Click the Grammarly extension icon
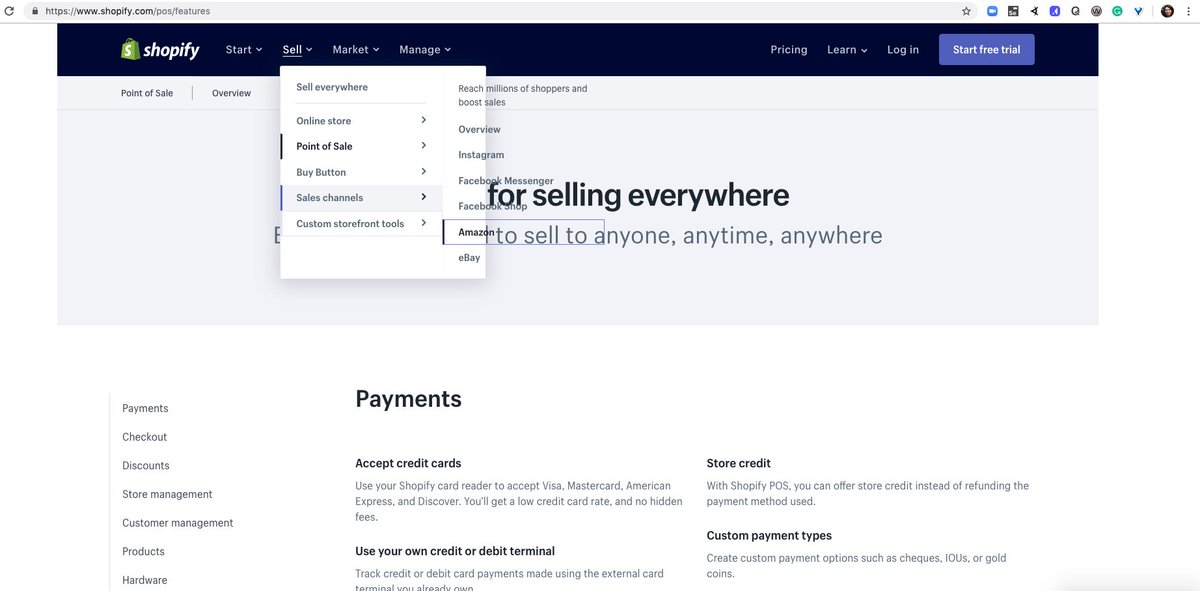This screenshot has height=591, width=1200. (x=1117, y=11)
